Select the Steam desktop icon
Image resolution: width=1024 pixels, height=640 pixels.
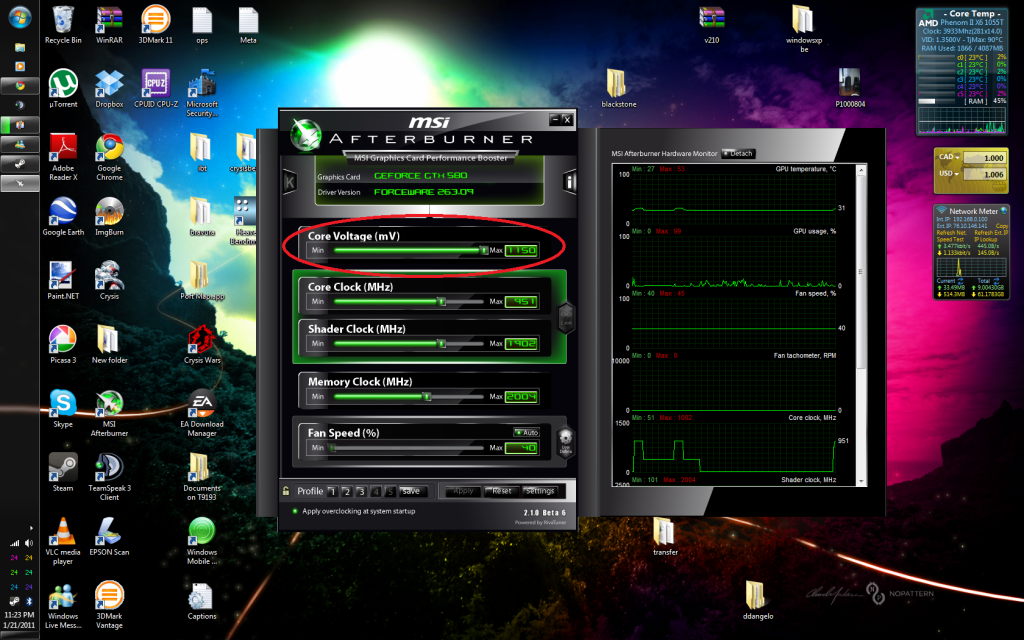[x=63, y=473]
